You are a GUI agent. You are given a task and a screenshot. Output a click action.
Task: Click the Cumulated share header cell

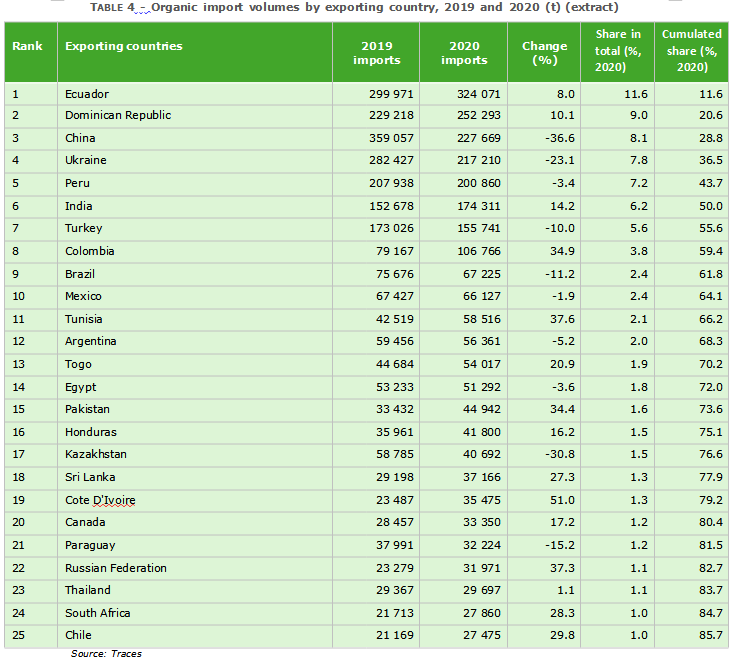(691, 52)
